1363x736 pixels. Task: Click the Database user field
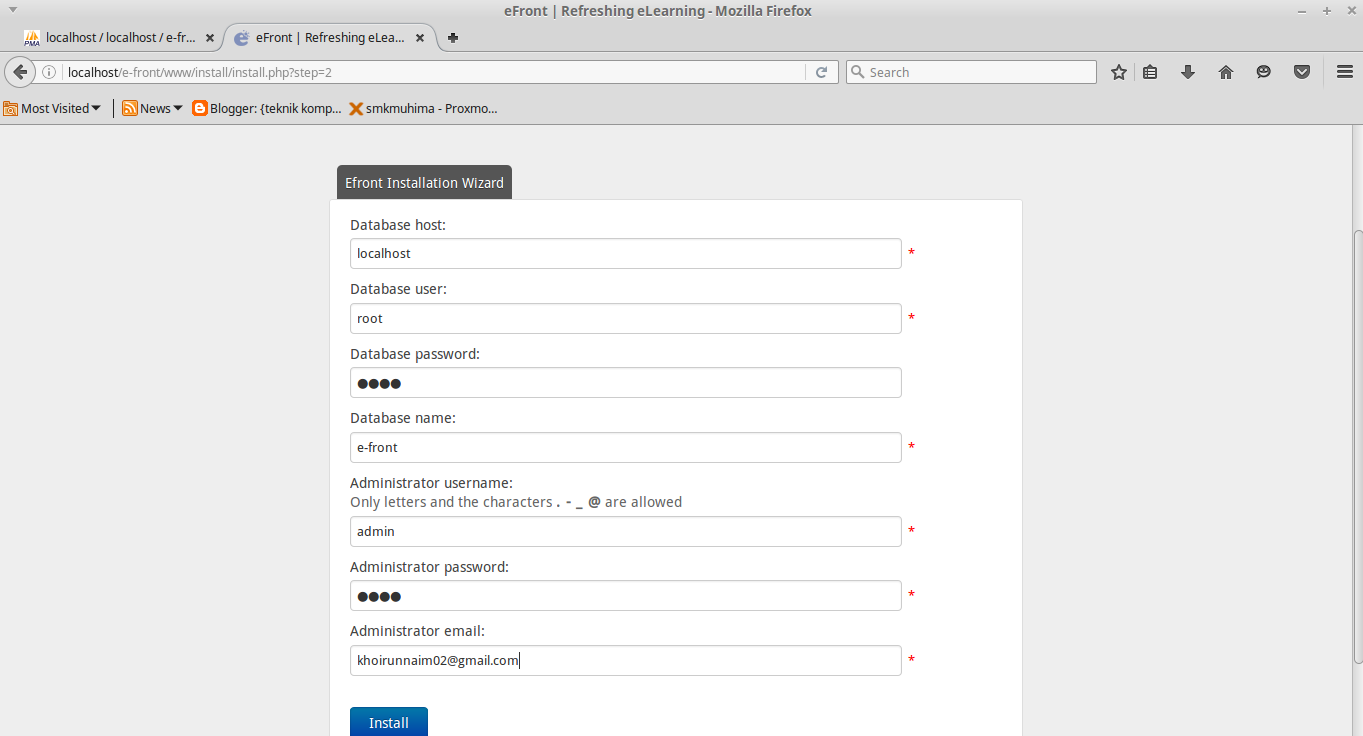(x=626, y=318)
